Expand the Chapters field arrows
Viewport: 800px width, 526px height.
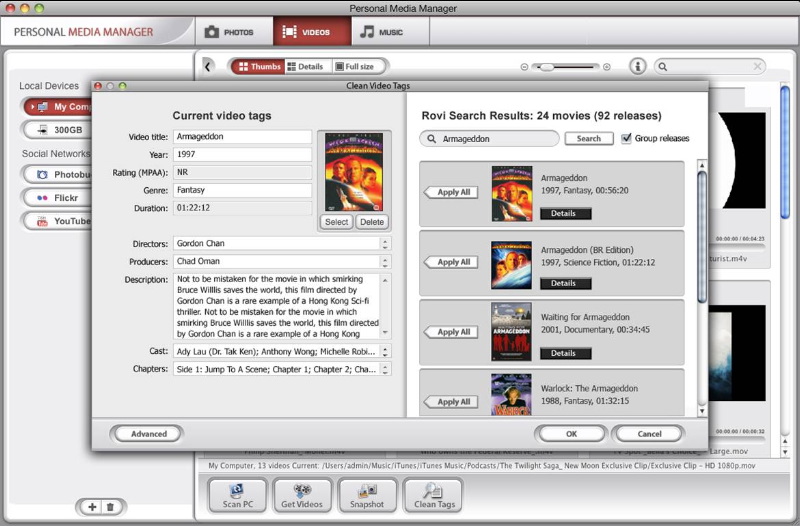pos(385,369)
